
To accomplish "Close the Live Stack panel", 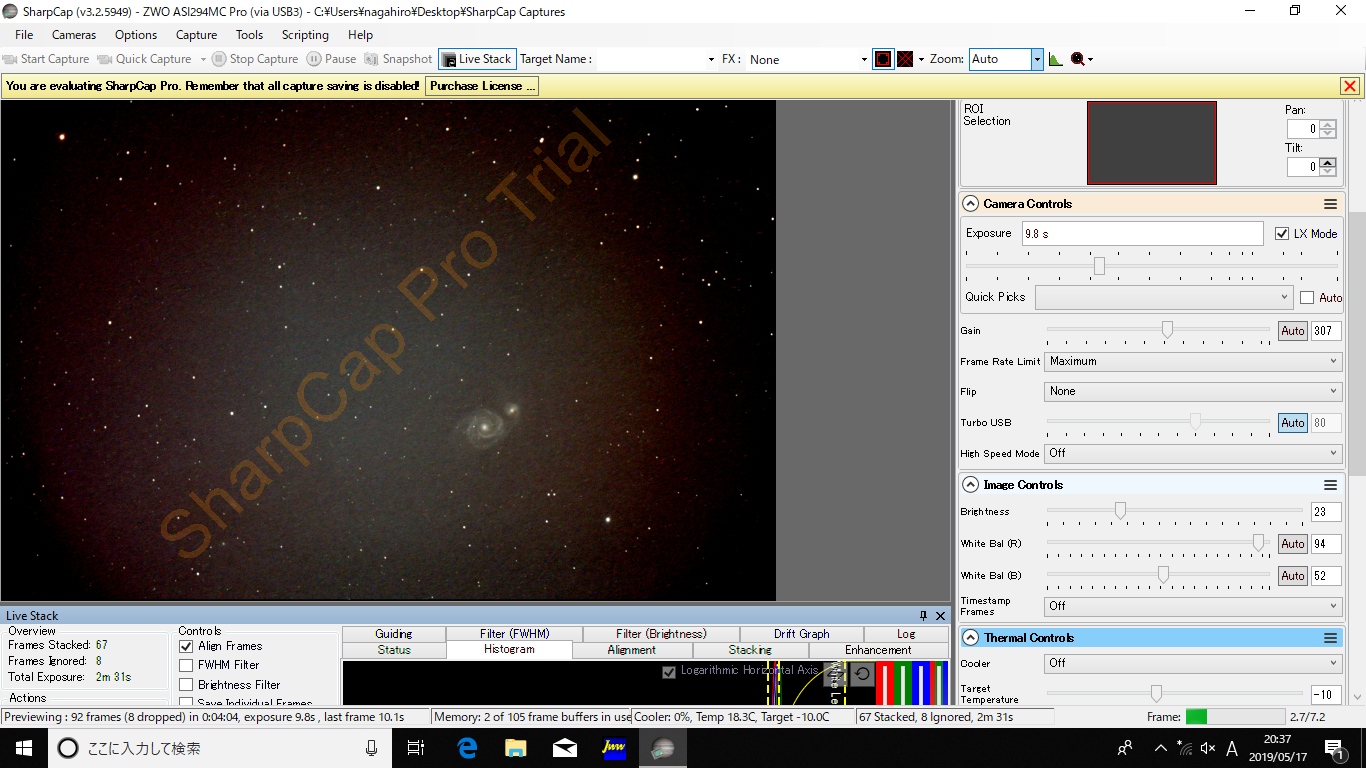I will click(940, 616).
